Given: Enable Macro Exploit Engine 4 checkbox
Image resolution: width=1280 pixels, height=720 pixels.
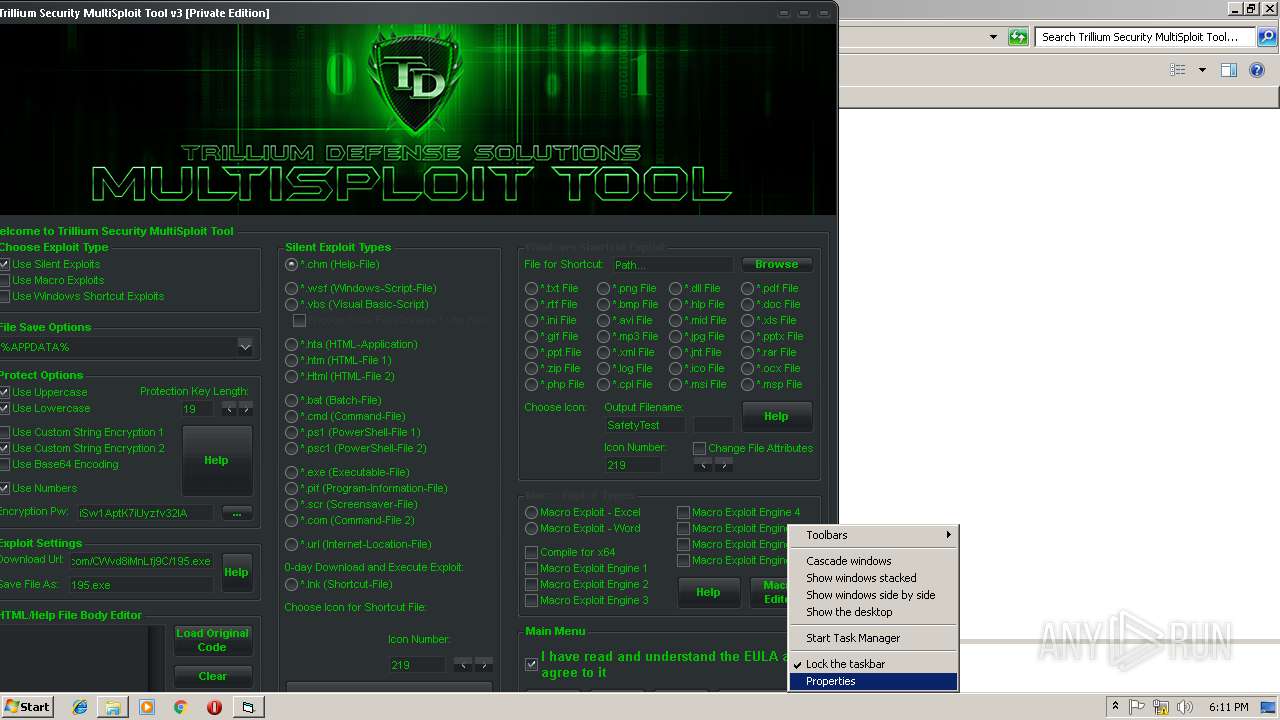Looking at the screenshot, I should point(683,512).
